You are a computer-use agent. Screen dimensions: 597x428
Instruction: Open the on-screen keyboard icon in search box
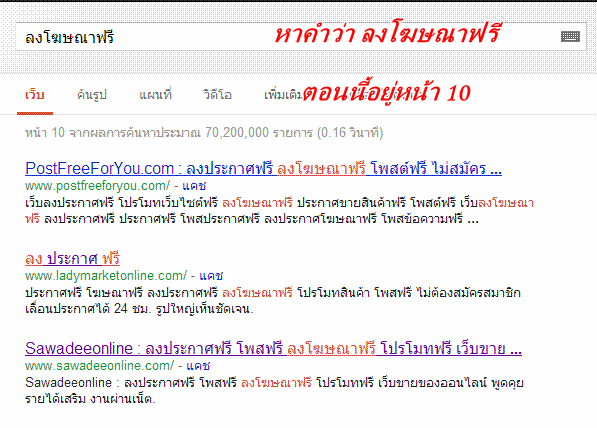pyautogui.click(x=570, y=37)
